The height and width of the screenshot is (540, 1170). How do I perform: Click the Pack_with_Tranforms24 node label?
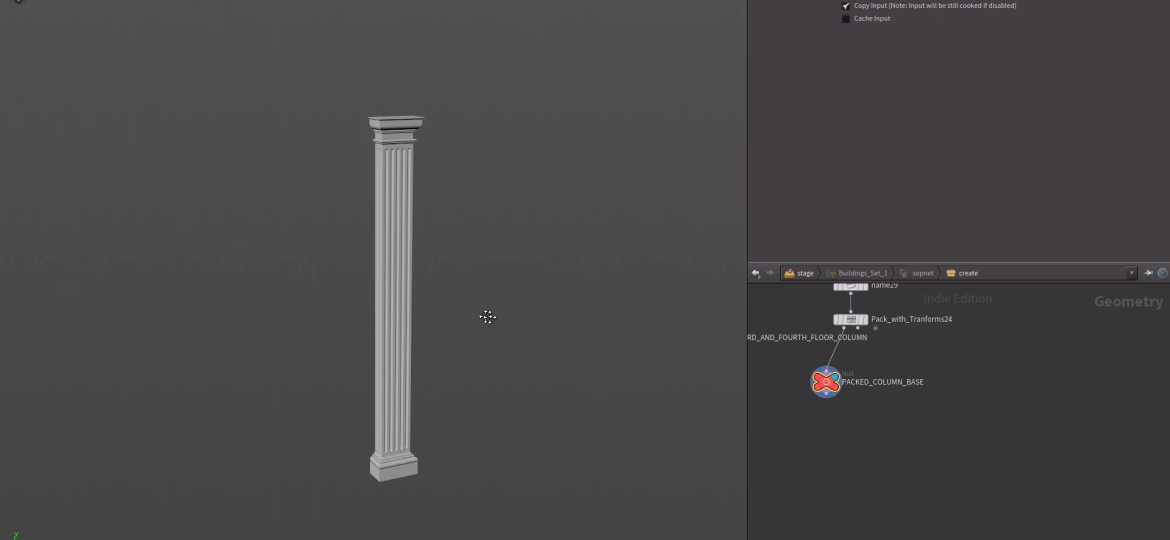click(x=911, y=320)
